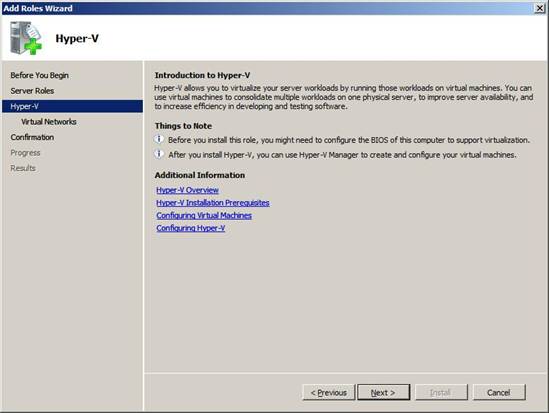Open Hyper-V Installation Prerequisites link
Viewport: 549px width, 413px height.
pyautogui.click(x=213, y=203)
